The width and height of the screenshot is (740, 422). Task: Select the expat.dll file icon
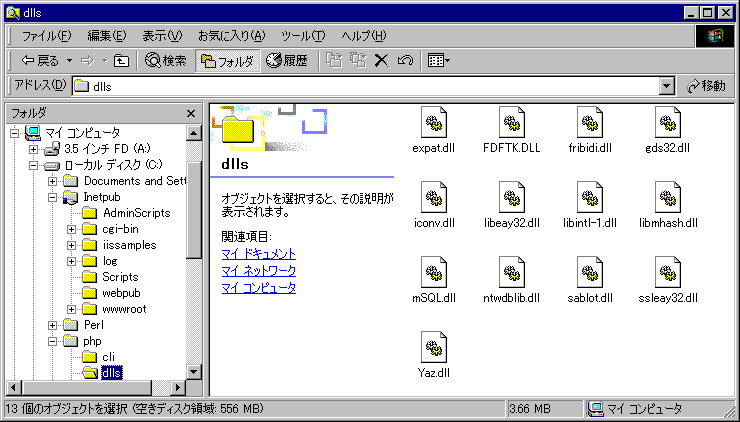pyautogui.click(x=433, y=122)
